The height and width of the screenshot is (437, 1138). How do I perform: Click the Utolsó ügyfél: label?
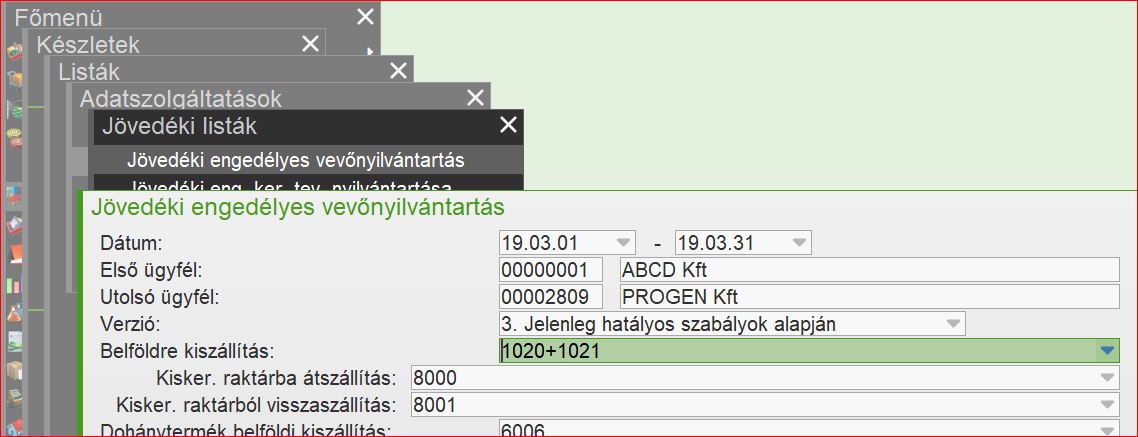click(159, 297)
